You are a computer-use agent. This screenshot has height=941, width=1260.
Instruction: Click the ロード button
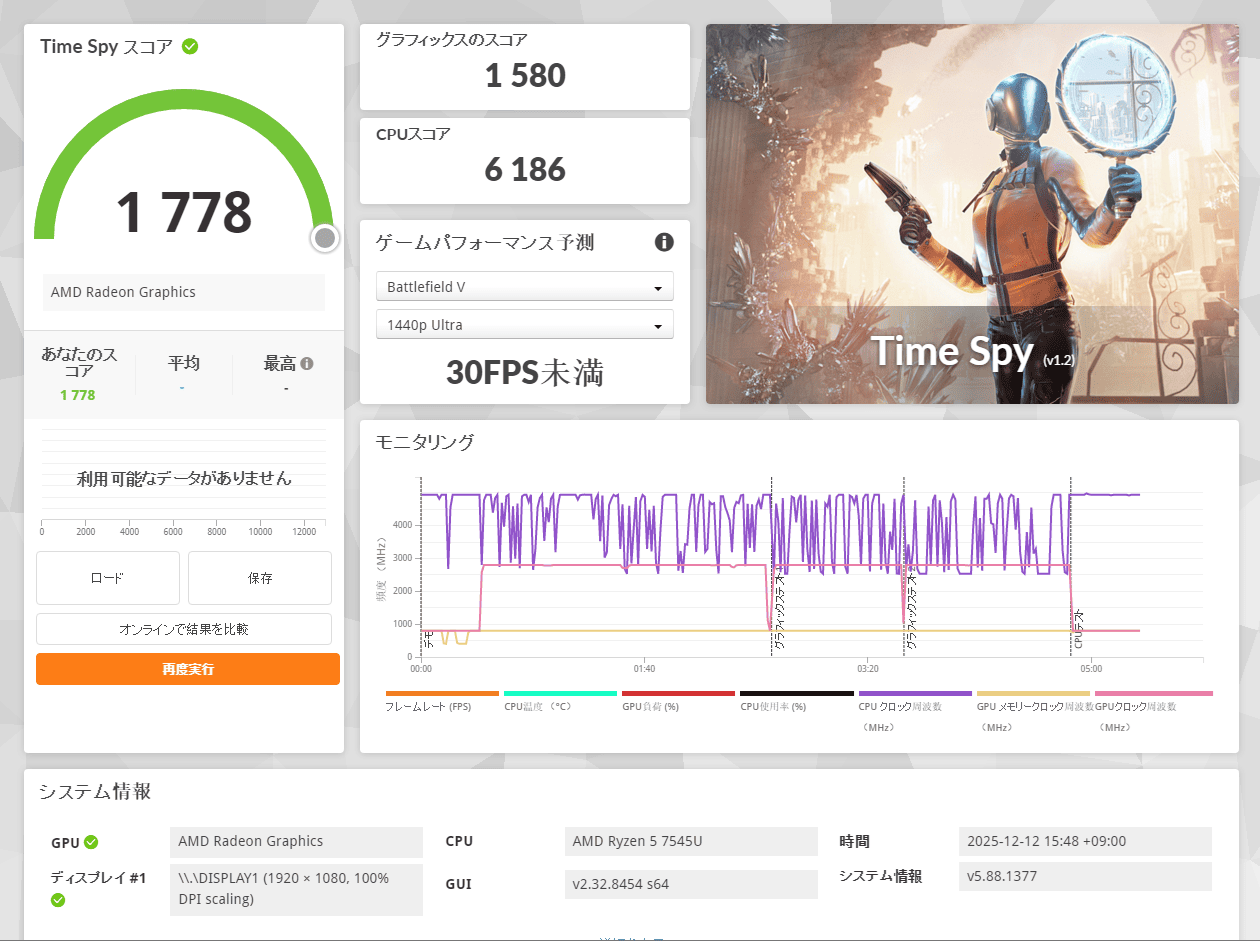coord(108,578)
